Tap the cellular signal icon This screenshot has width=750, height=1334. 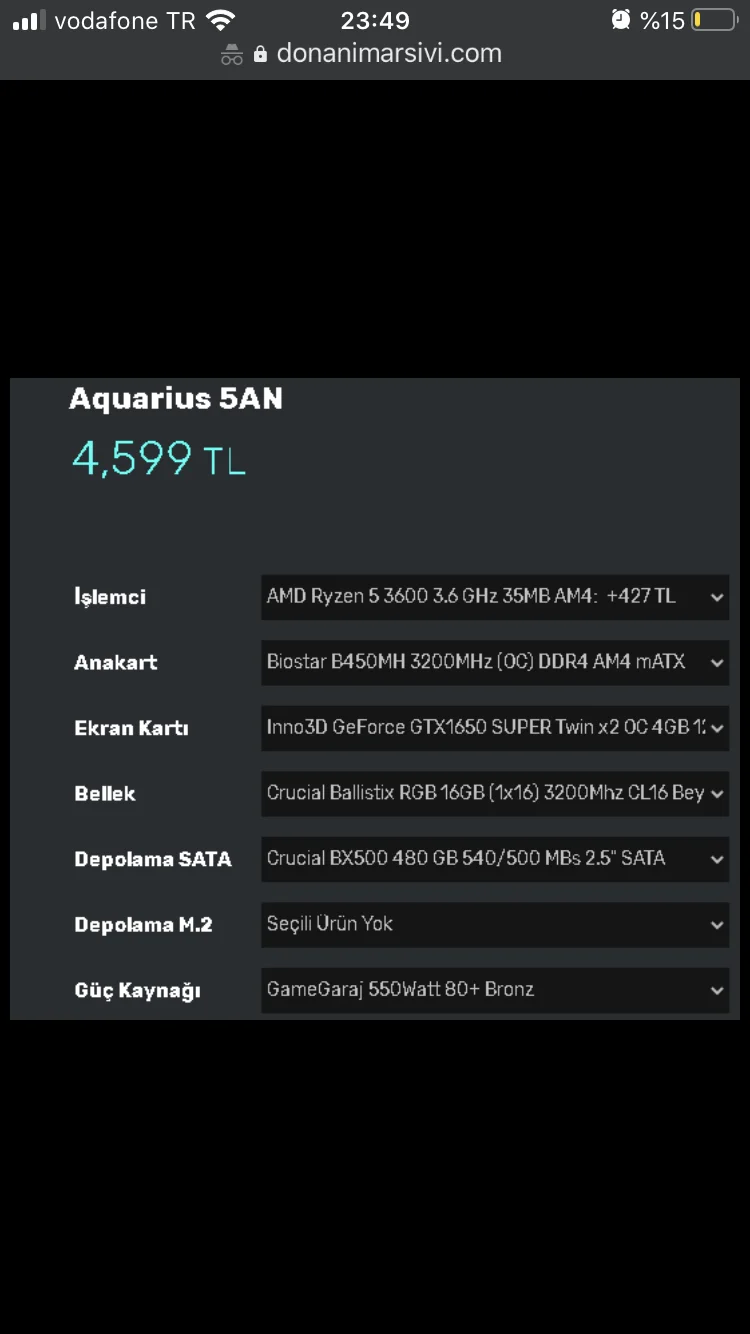click(30, 18)
